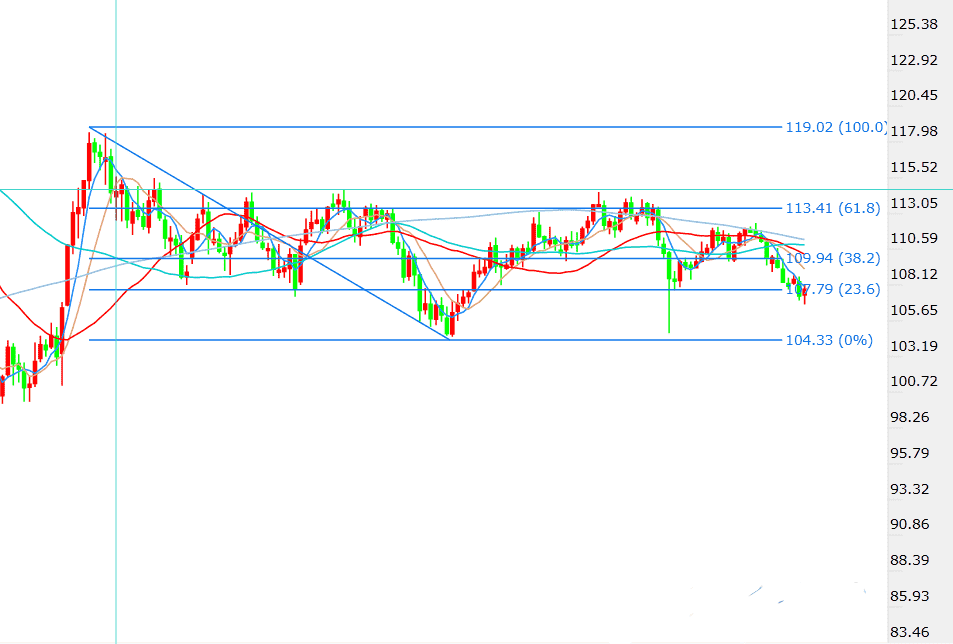Screen dimensions: 953x644
Task: Select the 104.33 (0%) Fibonacci base label
Action: 829,340
